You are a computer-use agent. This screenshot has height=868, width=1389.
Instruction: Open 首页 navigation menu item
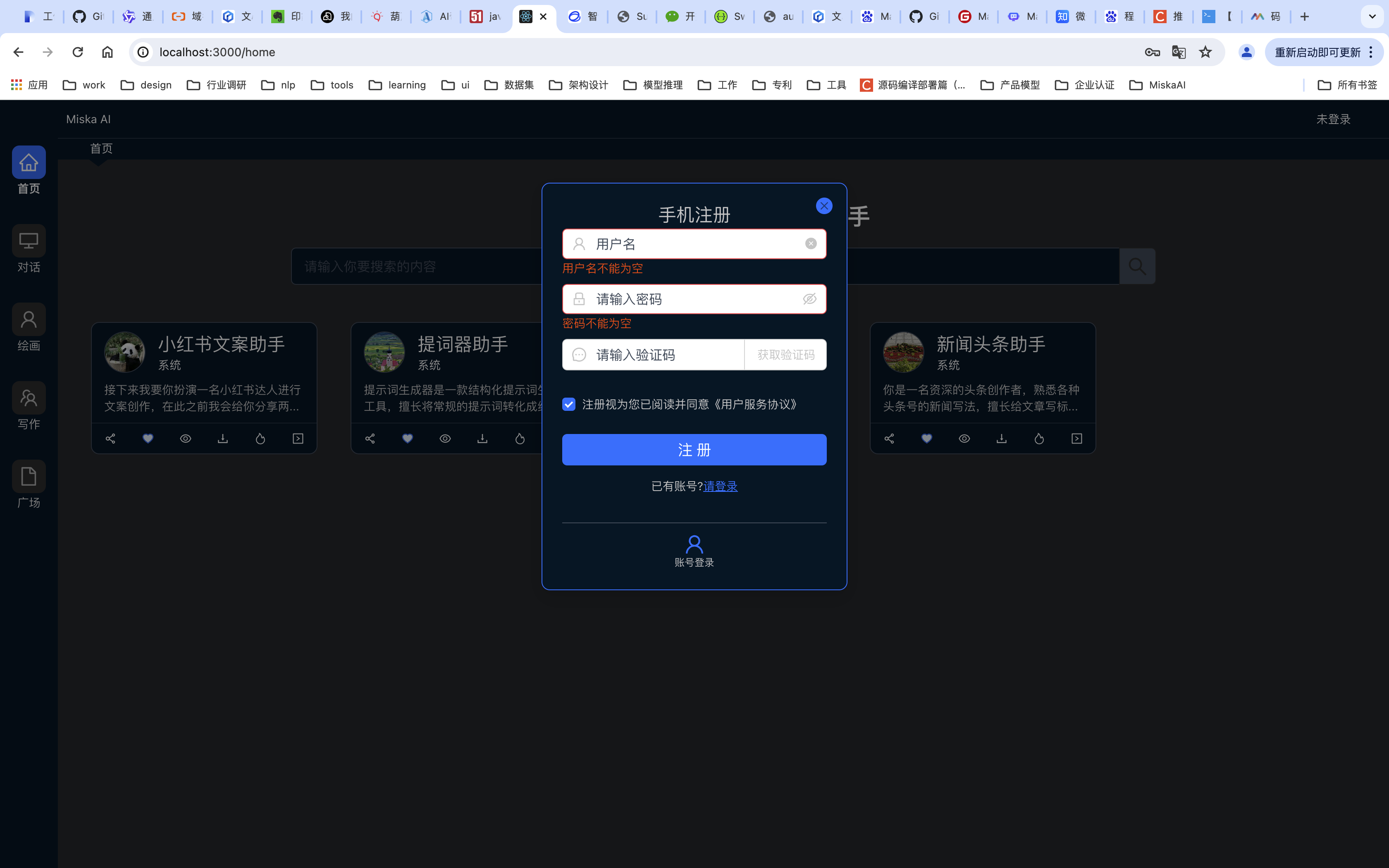[28, 169]
